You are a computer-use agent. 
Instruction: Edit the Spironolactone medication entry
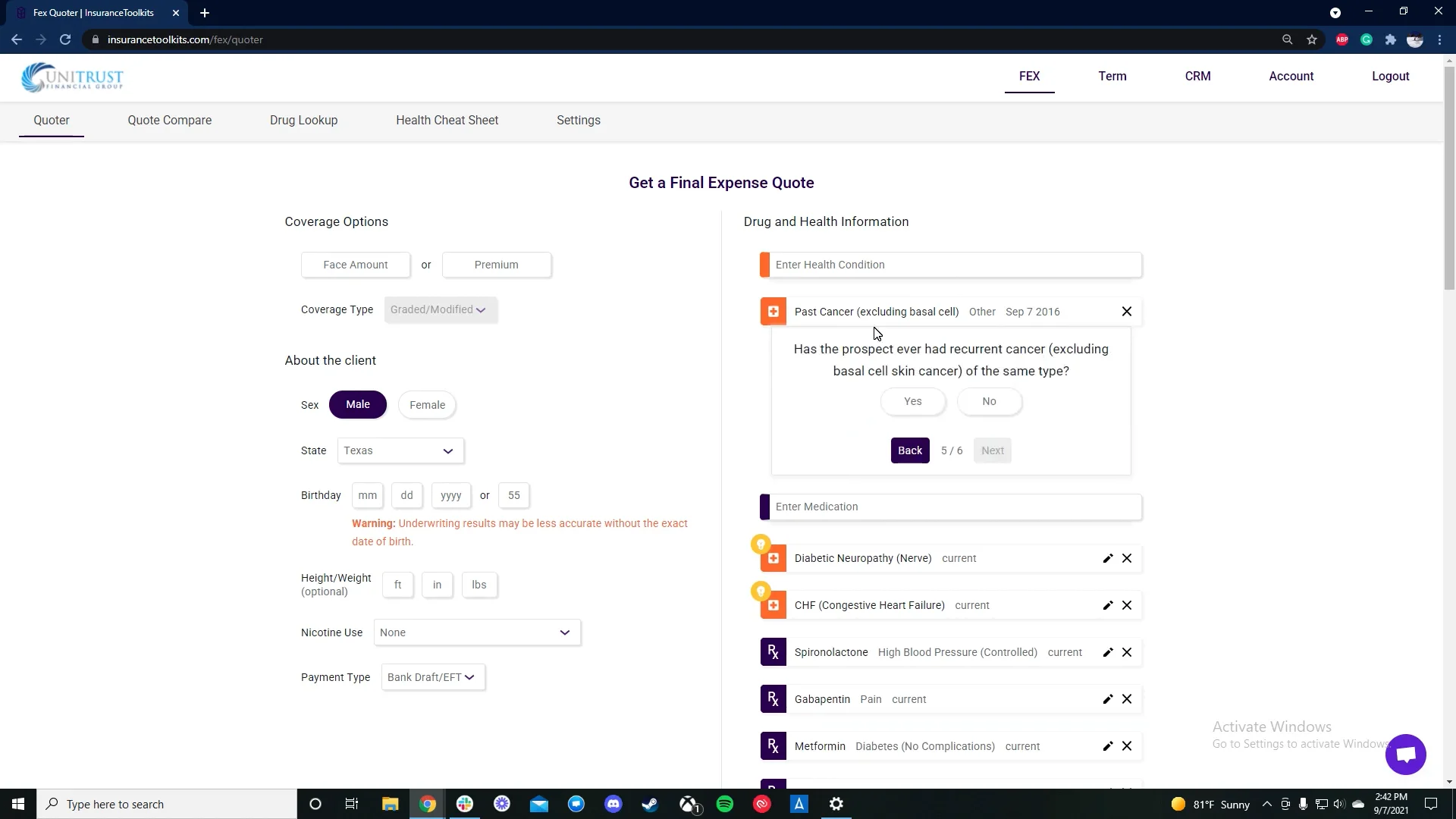click(x=1108, y=652)
